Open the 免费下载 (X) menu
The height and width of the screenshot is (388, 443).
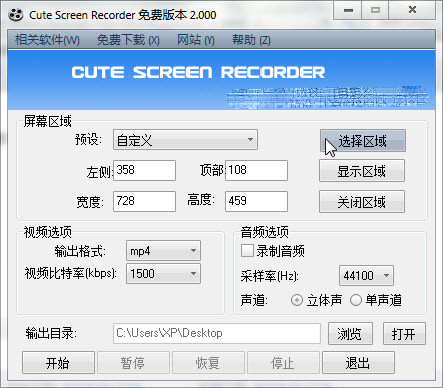(x=128, y=40)
